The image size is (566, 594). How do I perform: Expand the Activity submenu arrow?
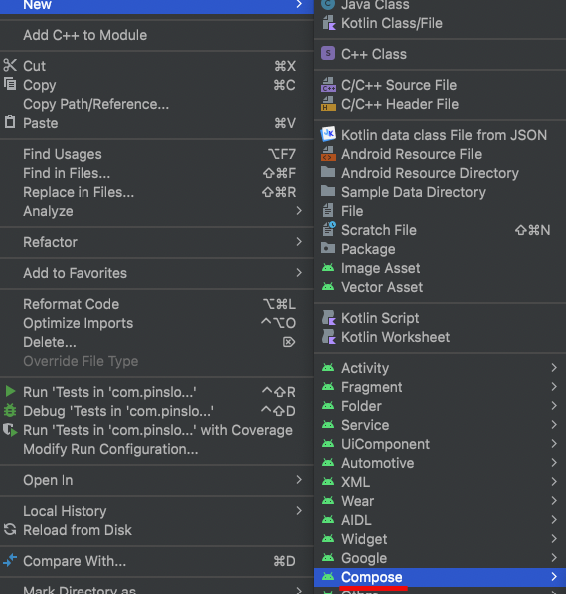click(554, 367)
